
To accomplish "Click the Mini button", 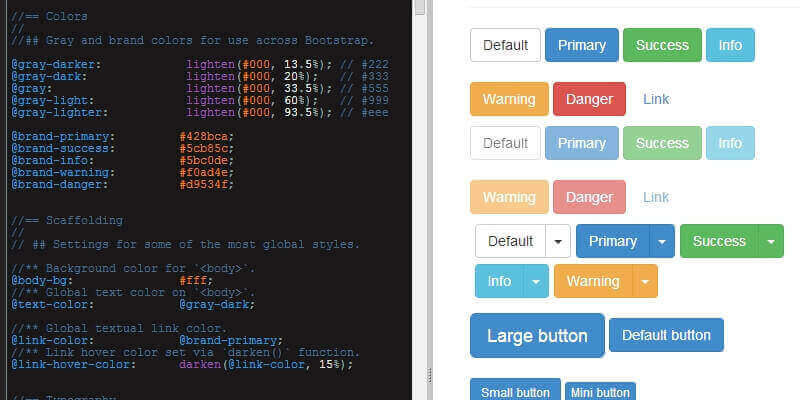I will point(600,392).
